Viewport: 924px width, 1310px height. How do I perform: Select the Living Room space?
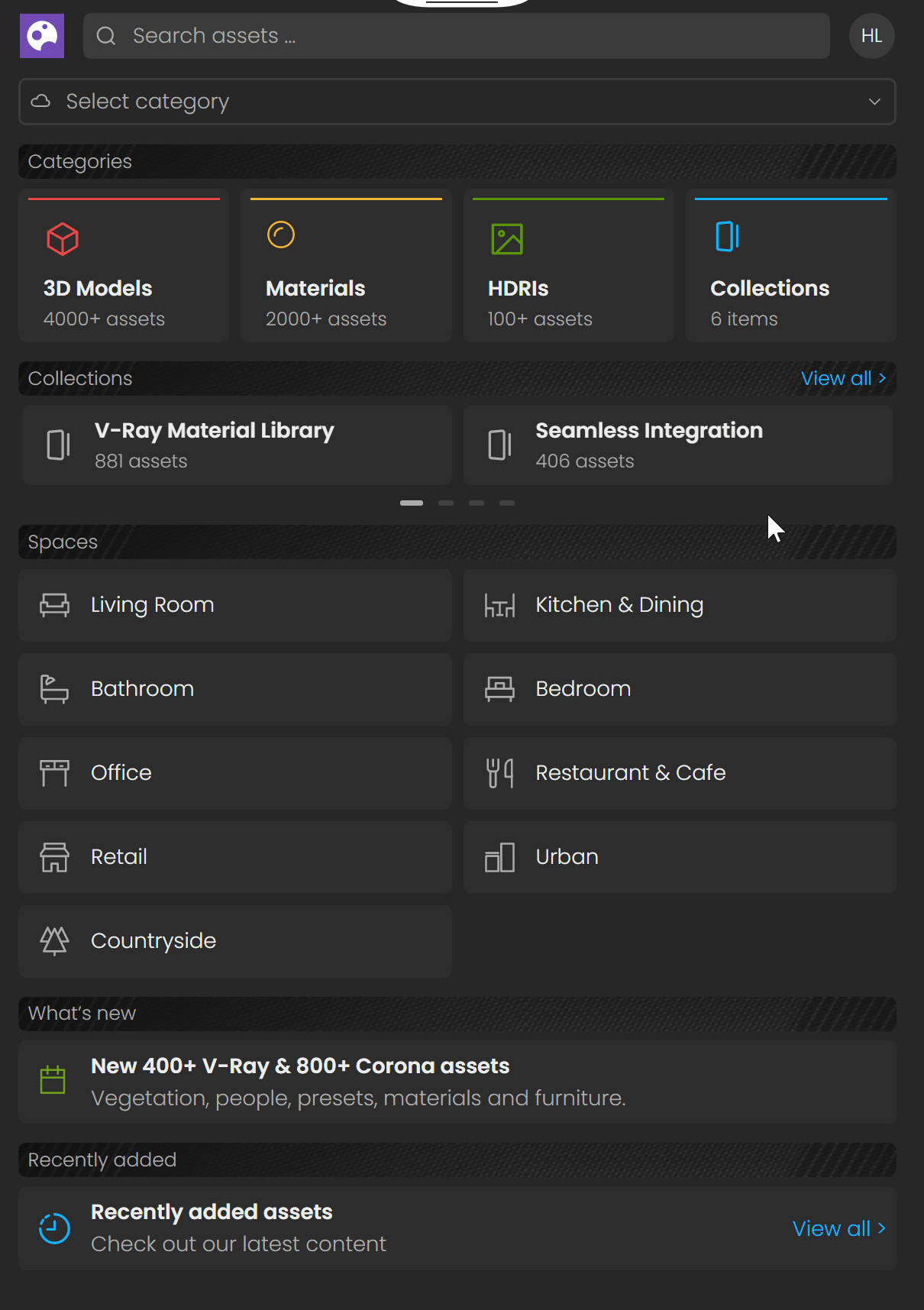coord(235,605)
